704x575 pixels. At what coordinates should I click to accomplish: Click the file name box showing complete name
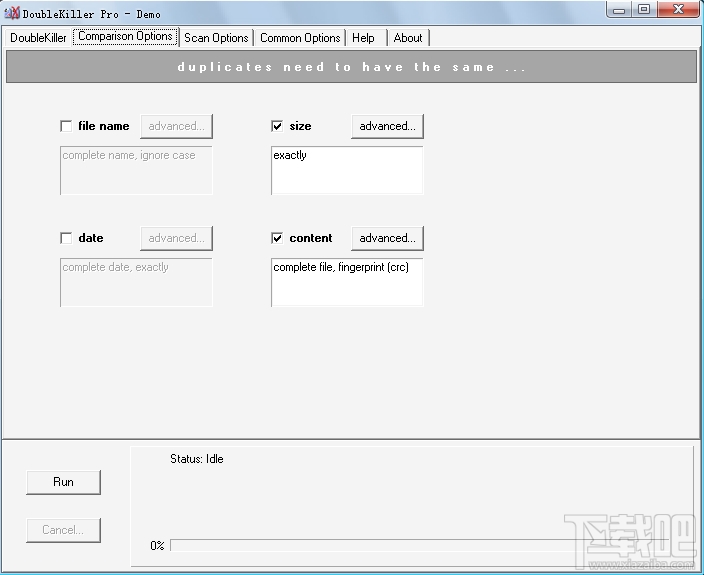(136, 170)
